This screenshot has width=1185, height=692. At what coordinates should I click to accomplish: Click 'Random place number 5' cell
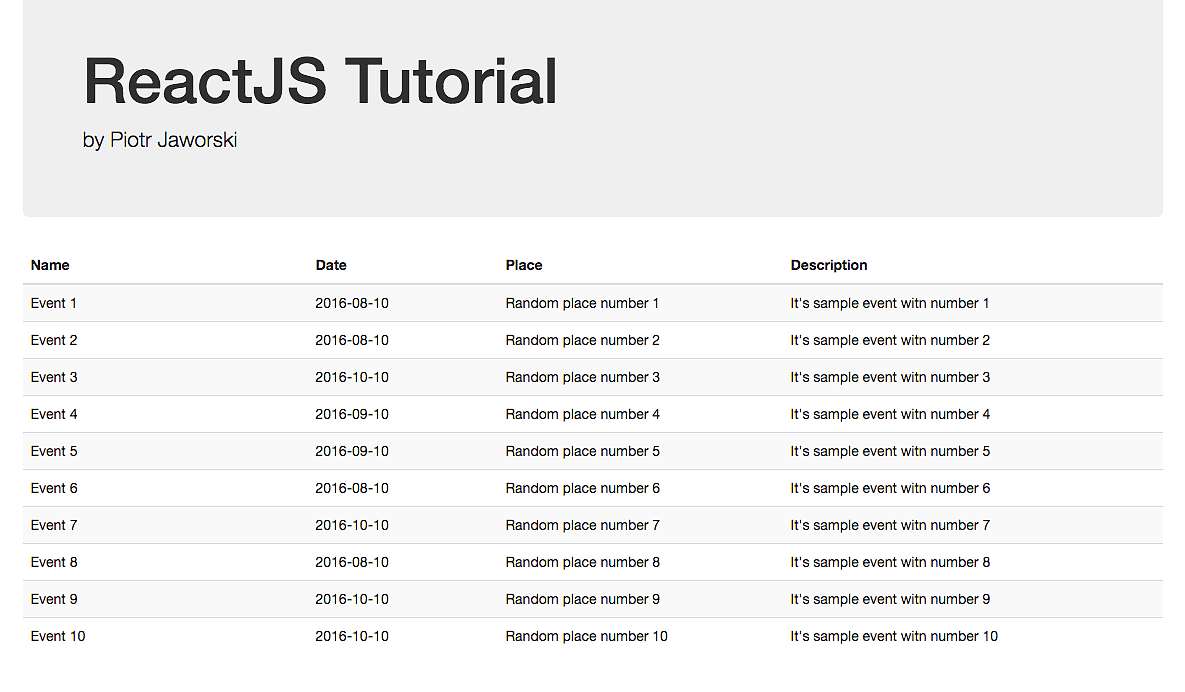coord(583,451)
